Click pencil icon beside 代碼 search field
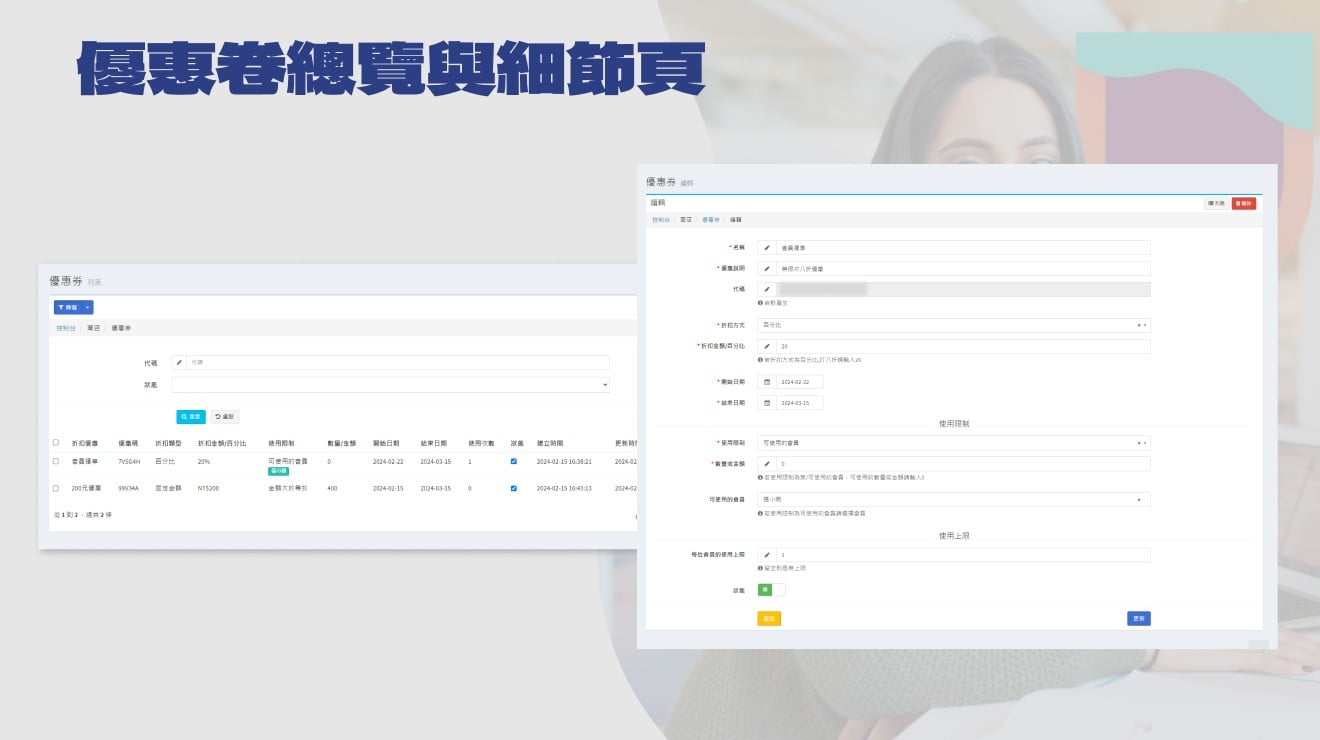This screenshot has width=1320, height=740. [x=179, y=362]
